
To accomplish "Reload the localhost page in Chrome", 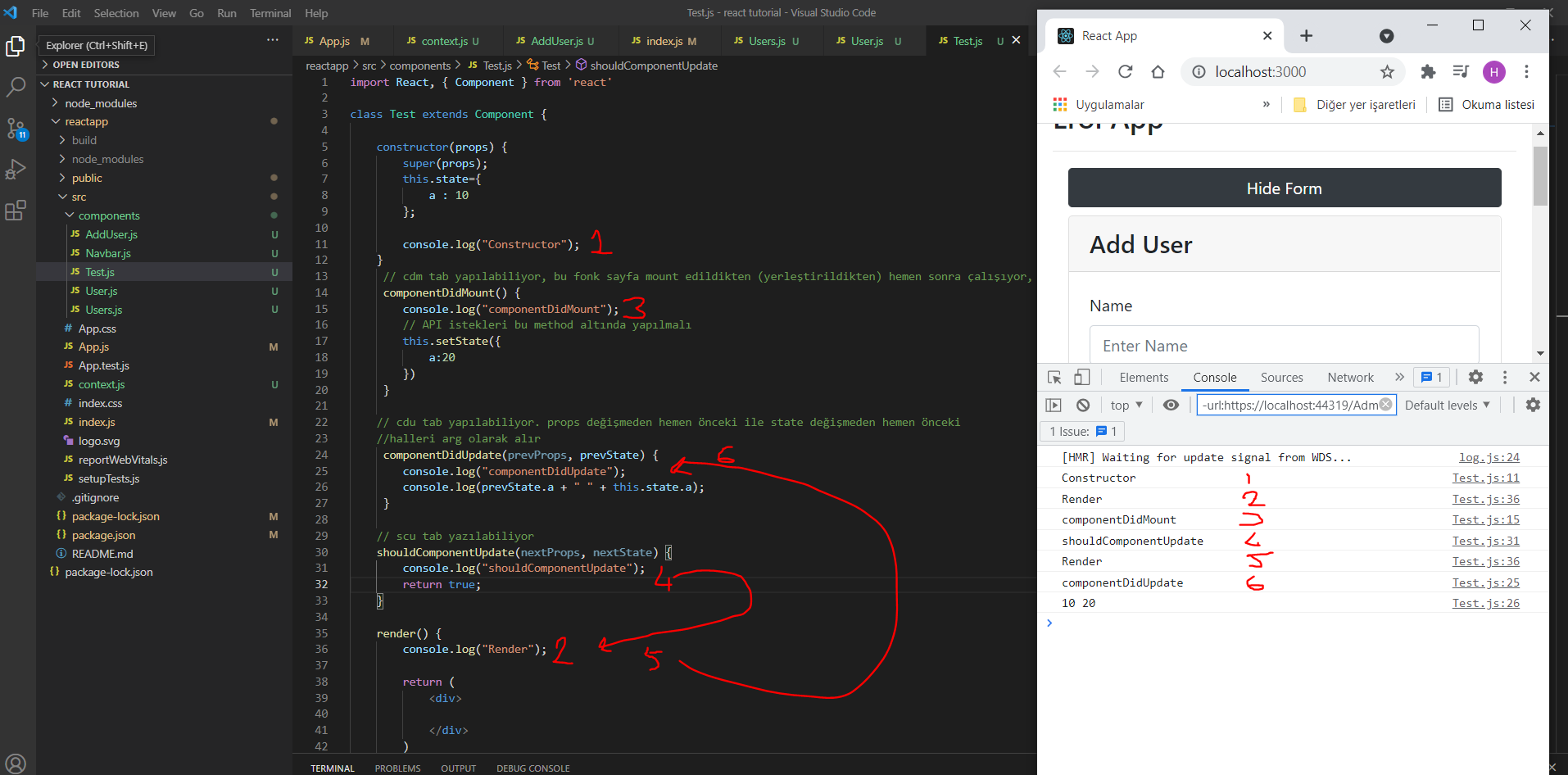I will (1125, 72).
